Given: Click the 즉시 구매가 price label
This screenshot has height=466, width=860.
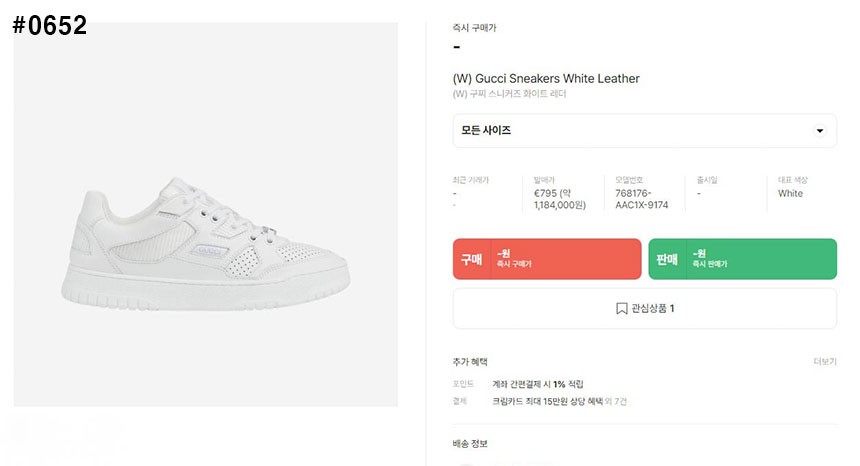Looking at the screenshot, I should 474,28.
